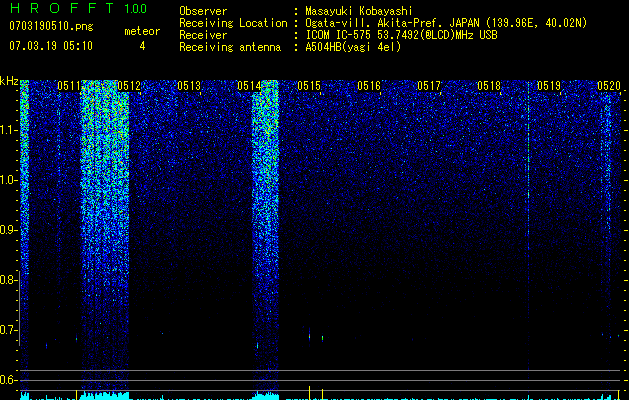
Task: Click the 0.6 frequency axis label
Action: point(9,380)
